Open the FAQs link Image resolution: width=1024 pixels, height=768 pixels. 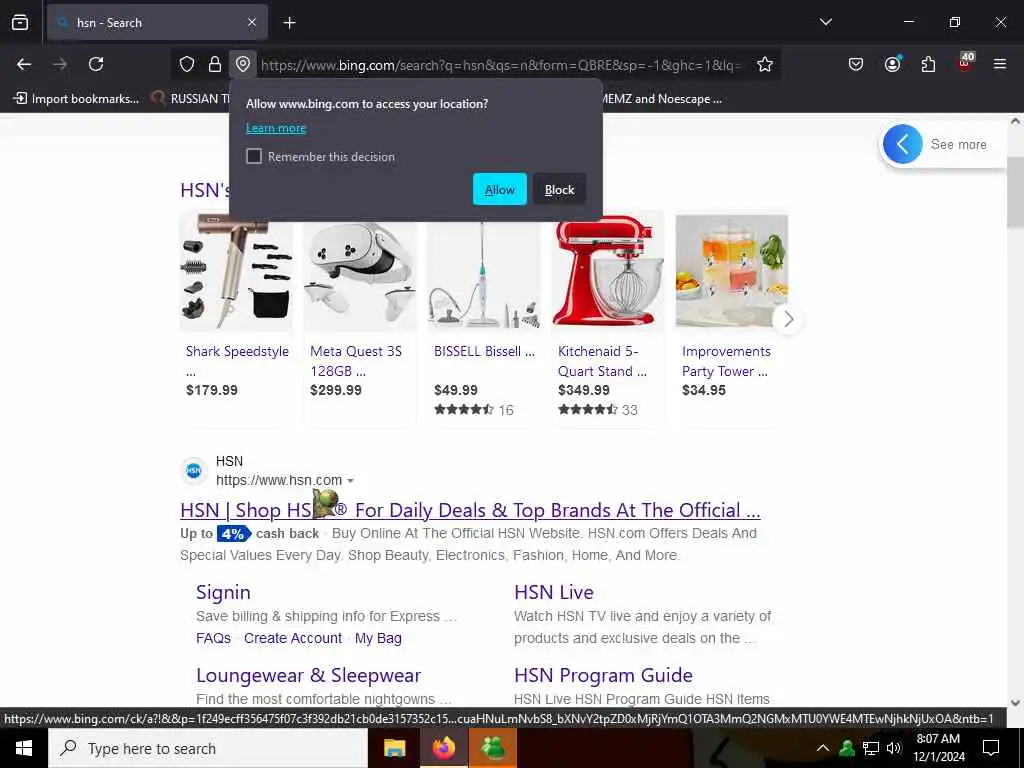[214, 638]
